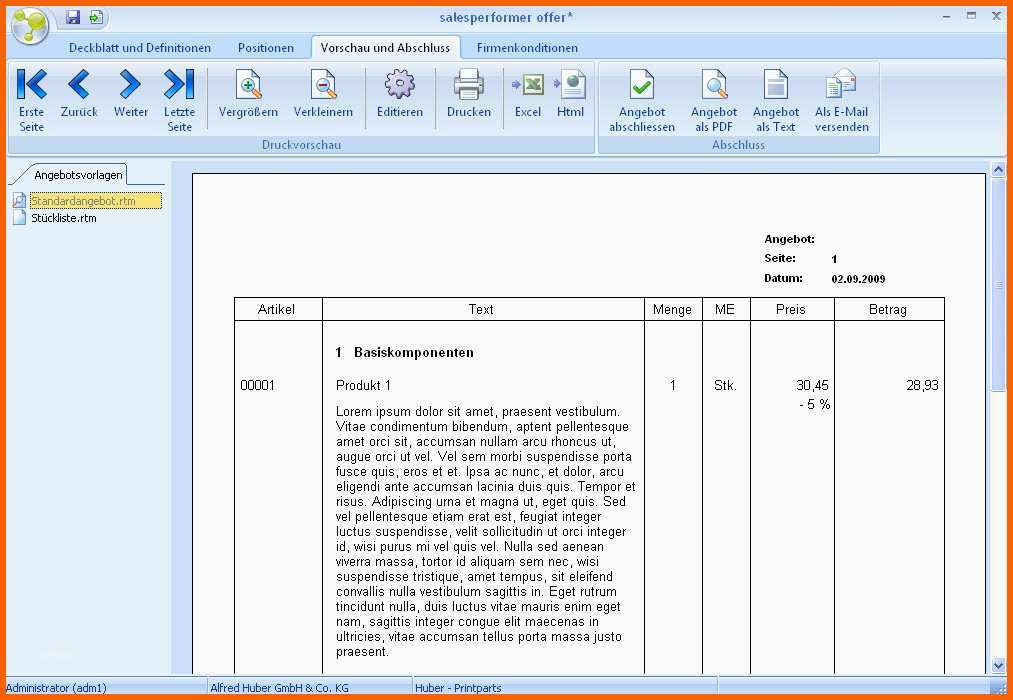Click the Produkt 1 title

coord(363,386)
